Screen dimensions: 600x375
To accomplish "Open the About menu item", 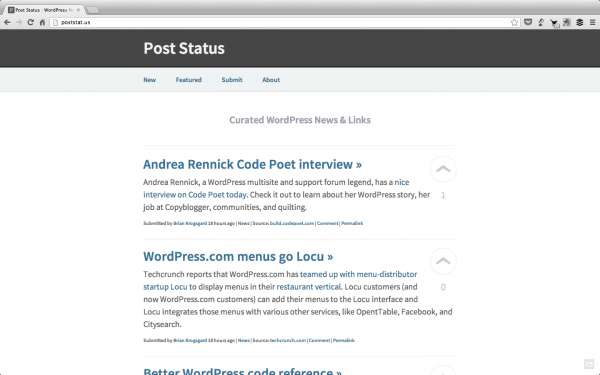I will (x=271, y=80).
